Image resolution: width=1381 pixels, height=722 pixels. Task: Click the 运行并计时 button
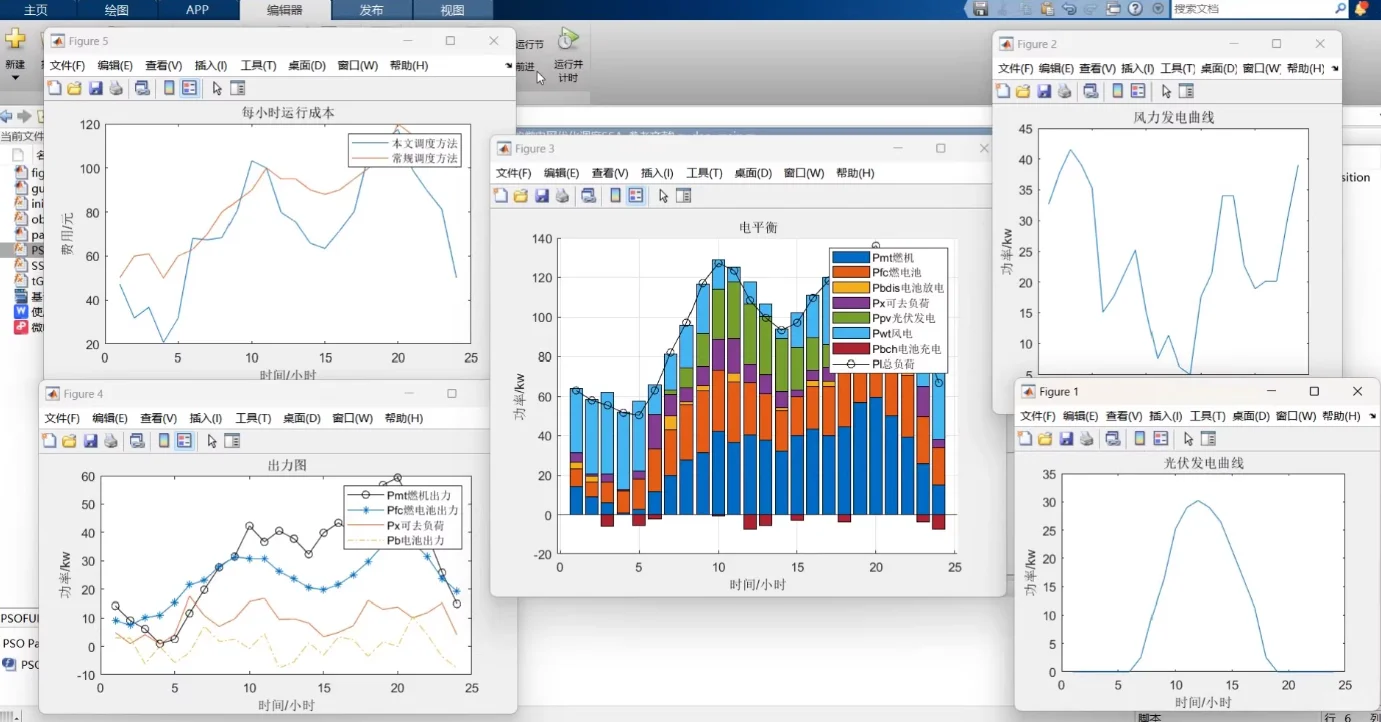pos(568,56)
